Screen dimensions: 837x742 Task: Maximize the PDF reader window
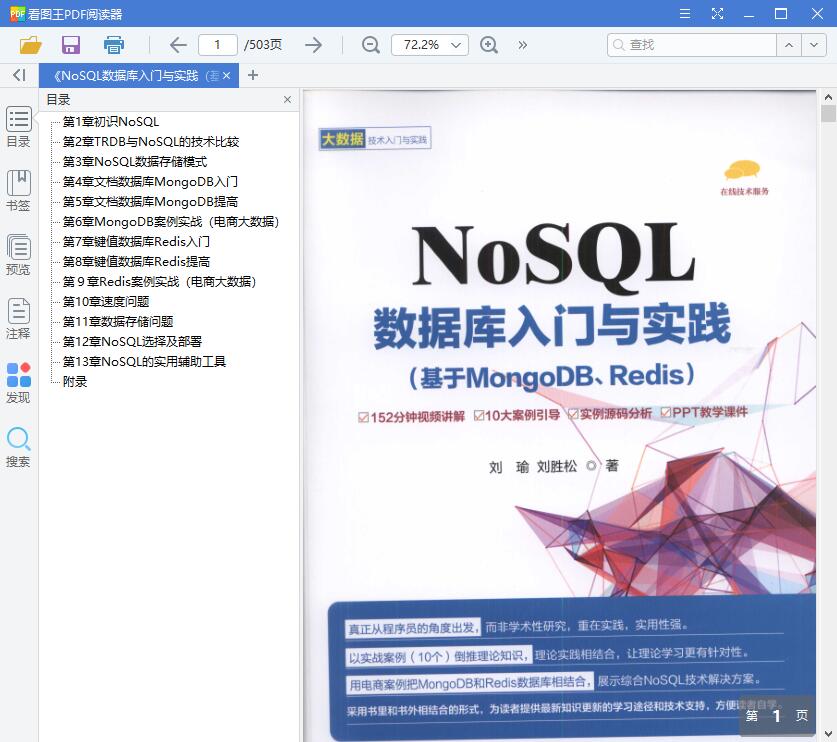click(x=781, y=14)
